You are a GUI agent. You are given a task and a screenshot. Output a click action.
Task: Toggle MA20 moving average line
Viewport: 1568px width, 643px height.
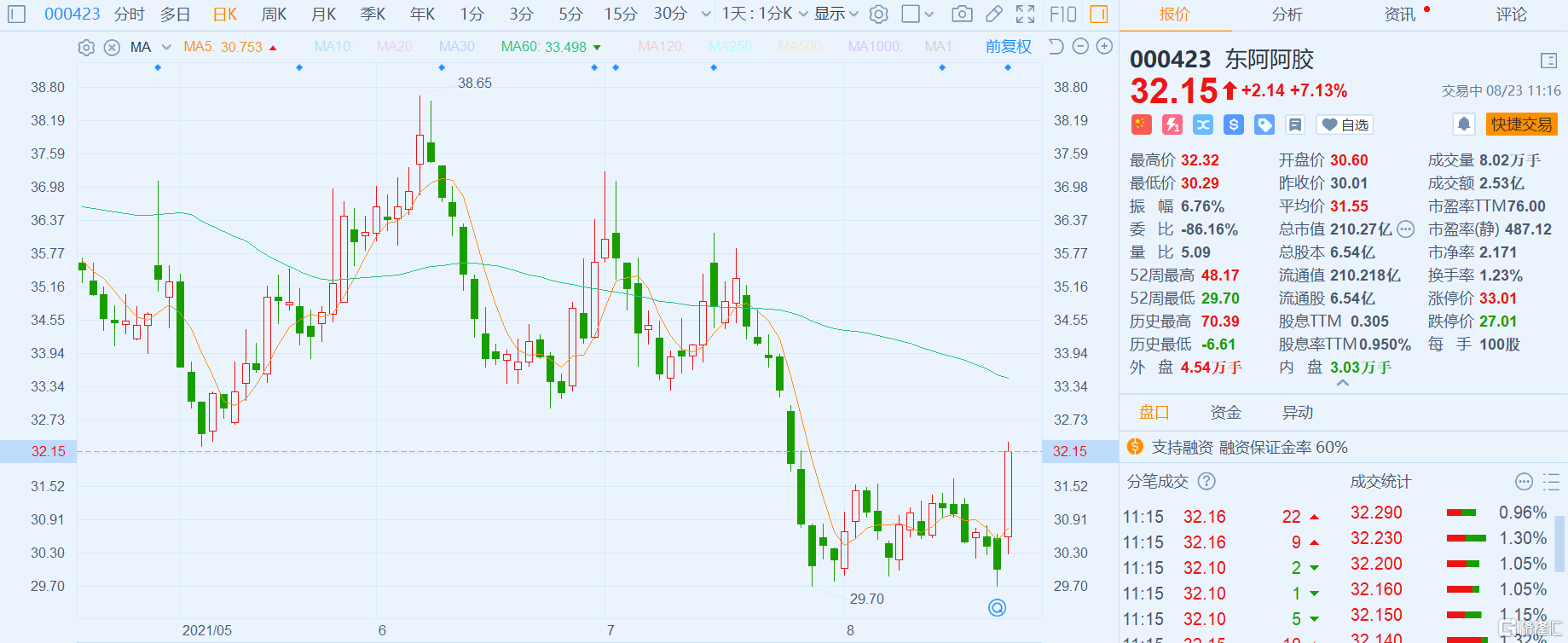pyautogui.click(x=396, y=47)
